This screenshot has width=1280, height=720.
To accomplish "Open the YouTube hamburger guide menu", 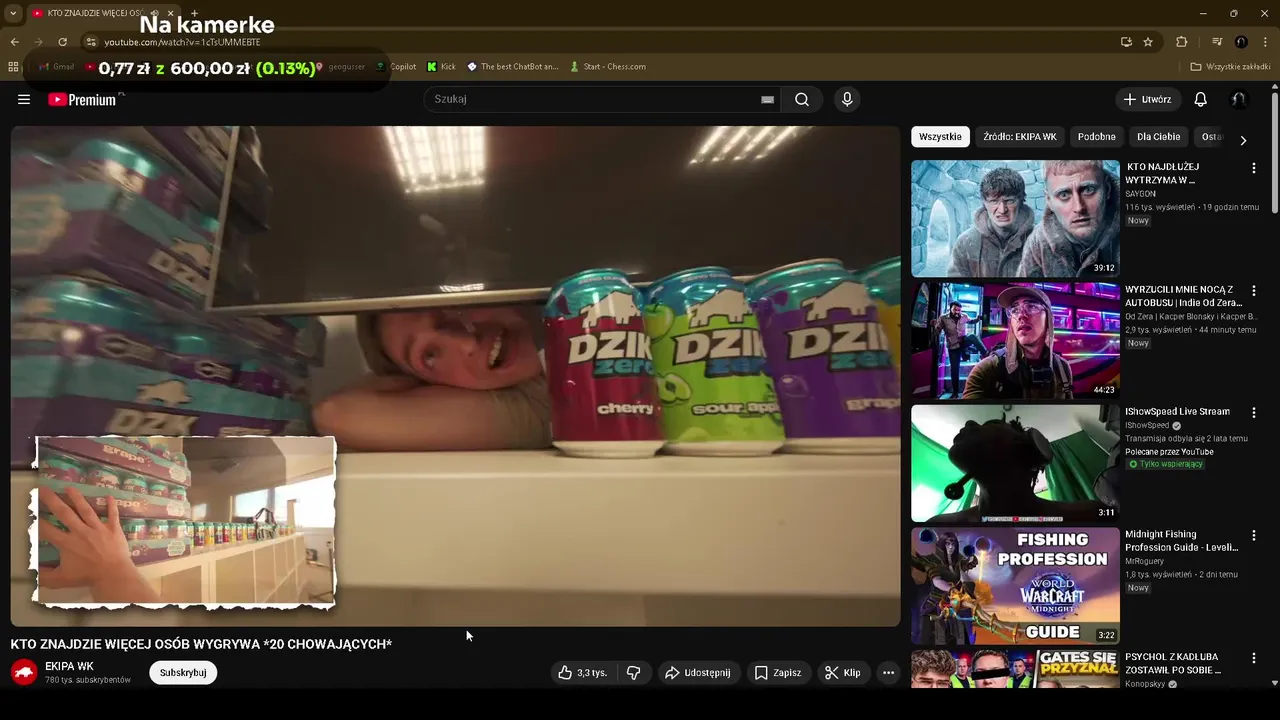I will [x=24, y=99].
